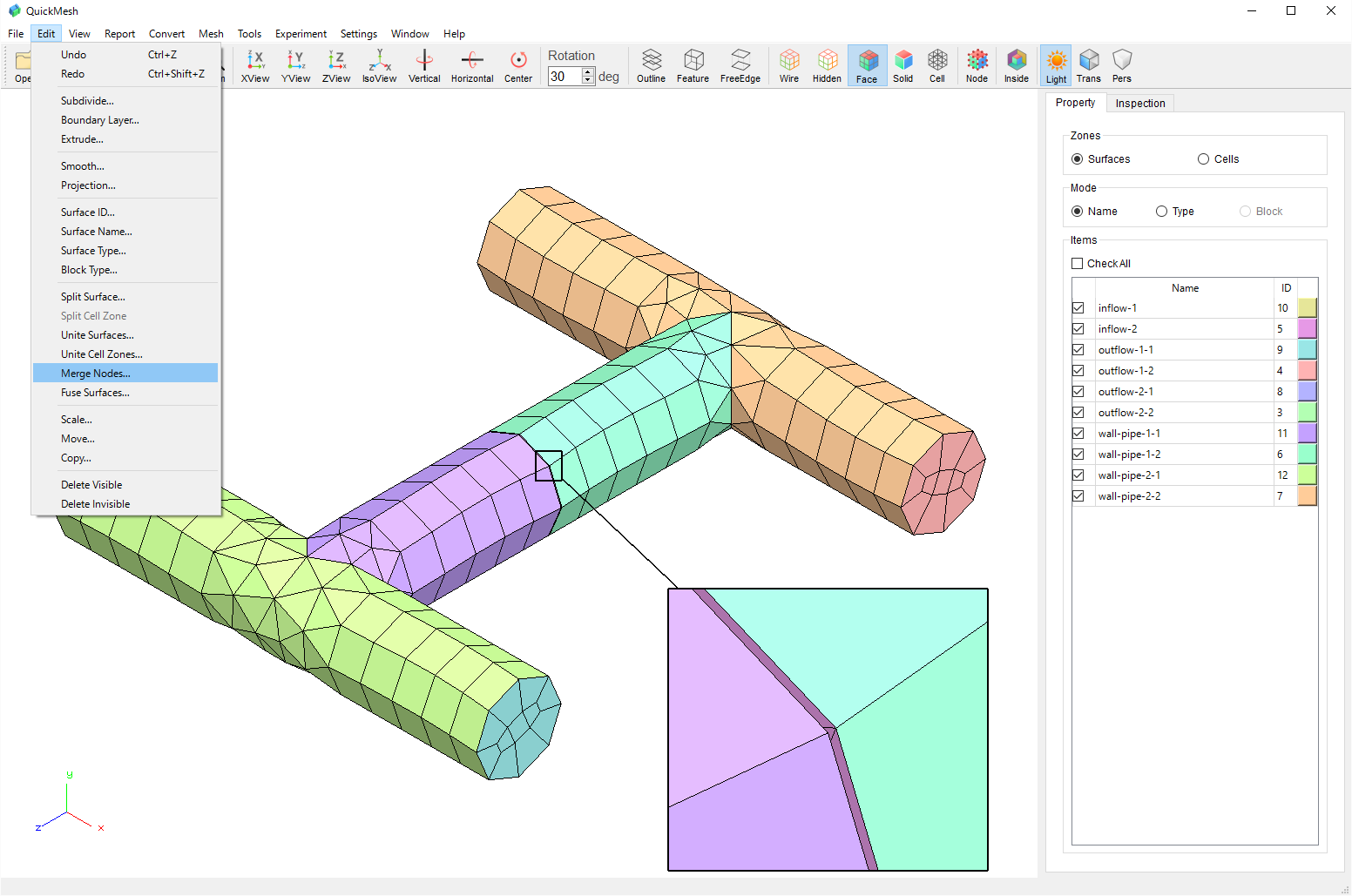The image size is (1352, 896).
Task: Switch to ZView orientation
Action: [x=336, y=66]
